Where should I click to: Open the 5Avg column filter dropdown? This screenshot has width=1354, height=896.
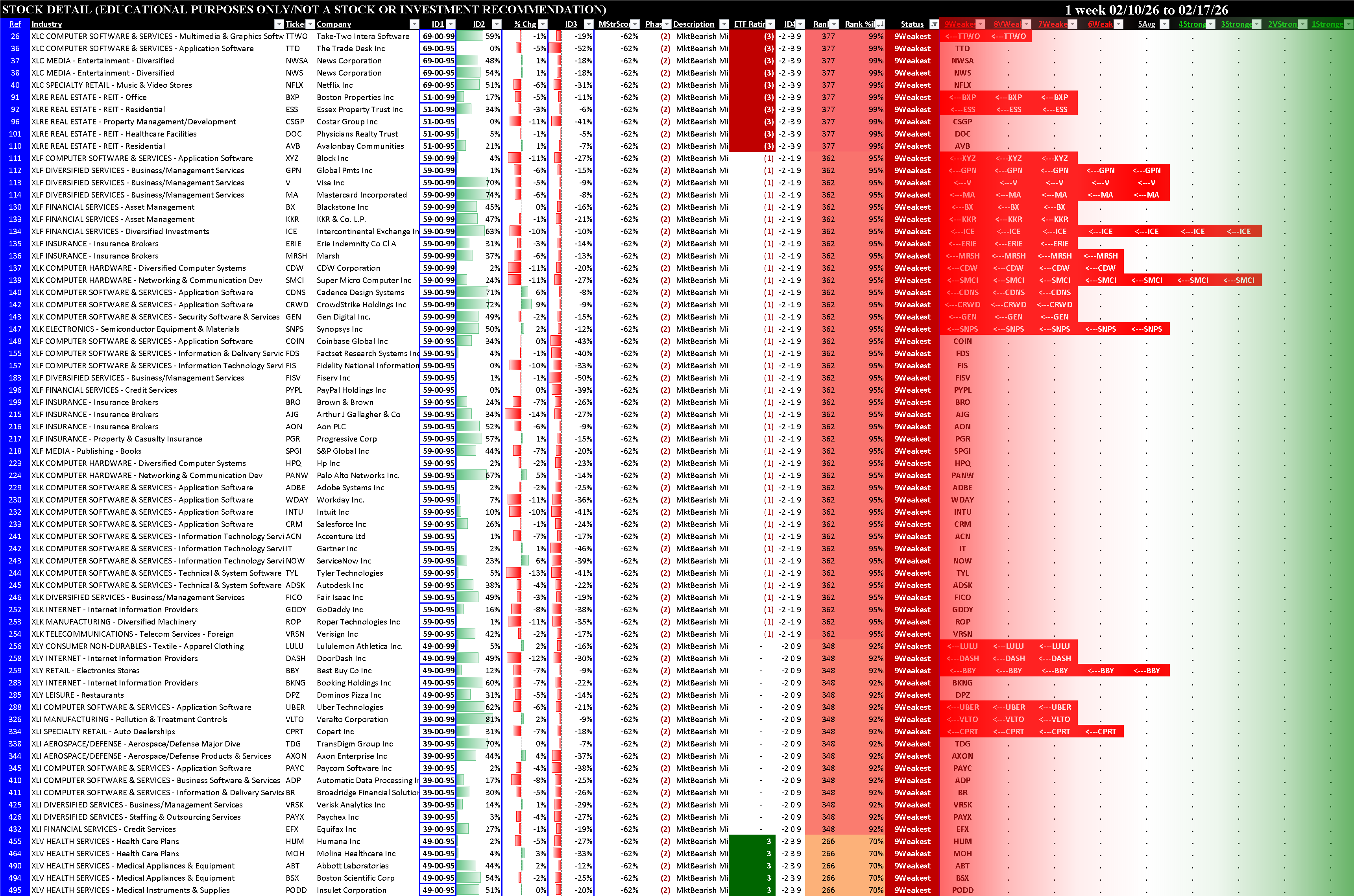point(1165,24)
